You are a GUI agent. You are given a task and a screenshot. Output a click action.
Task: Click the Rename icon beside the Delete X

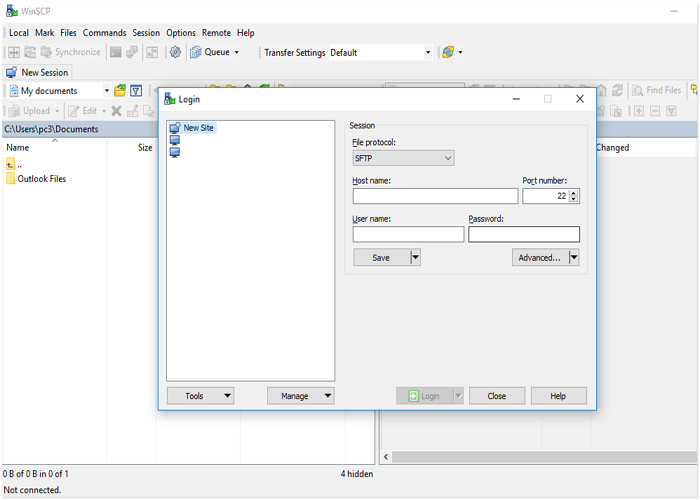[133, 111]
